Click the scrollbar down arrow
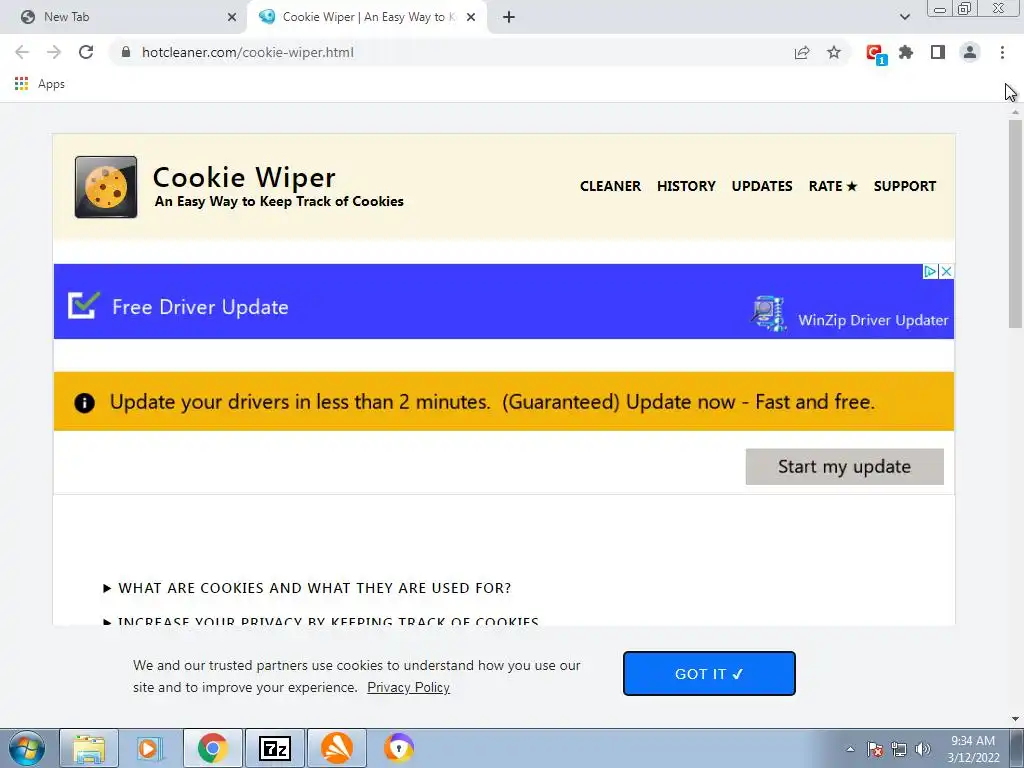Screen dimensions: 1024x768 [x=1015, y=719]
